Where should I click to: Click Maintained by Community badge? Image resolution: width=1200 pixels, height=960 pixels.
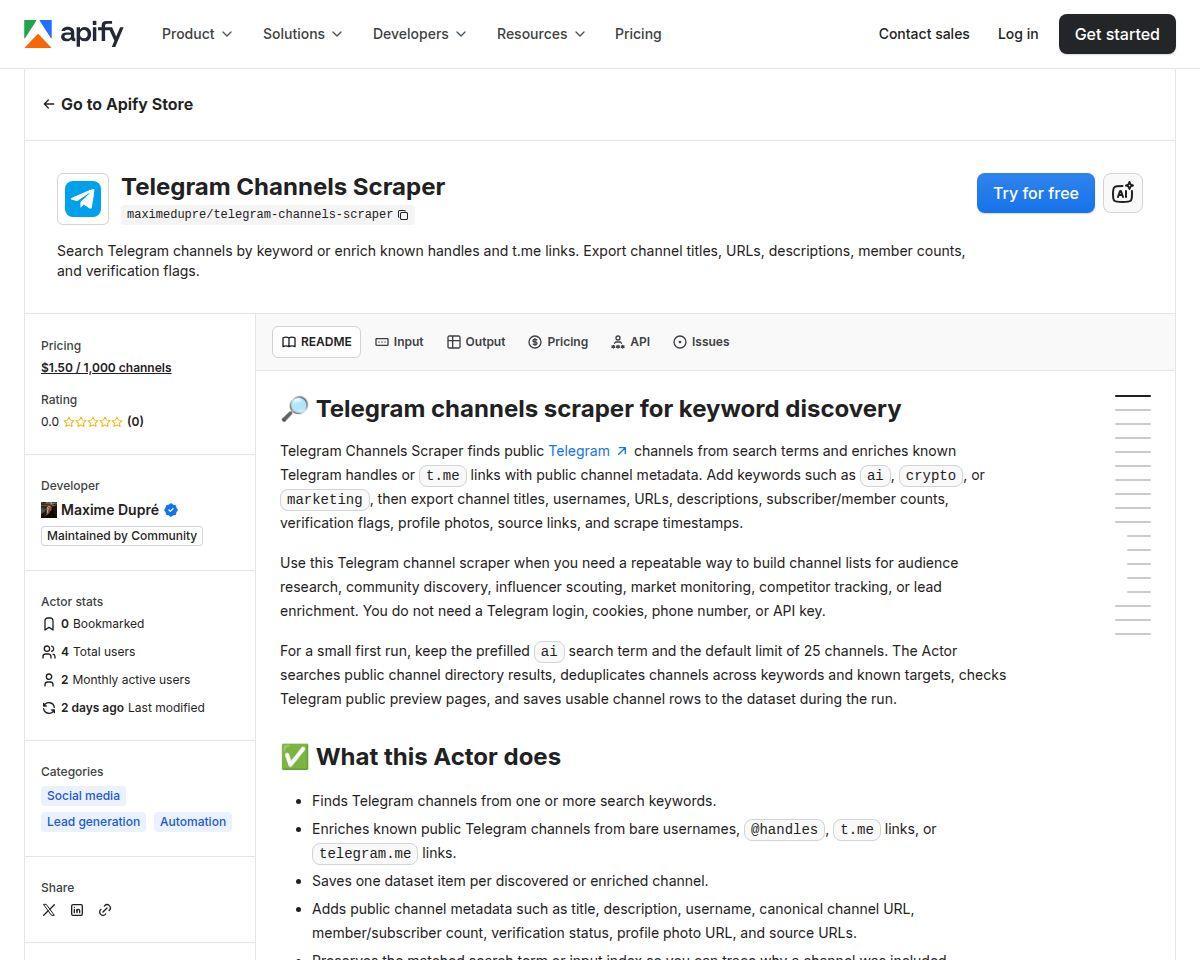tap(122, 536)
